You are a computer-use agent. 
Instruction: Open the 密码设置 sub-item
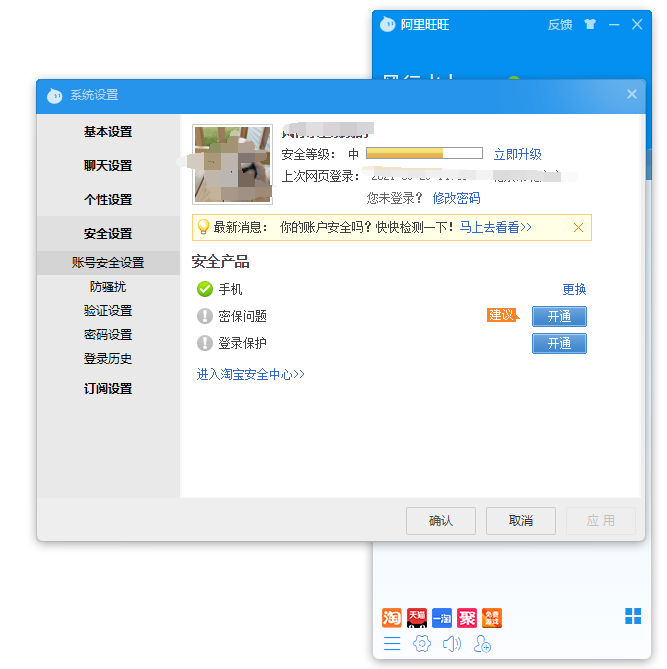coord(108,335)
